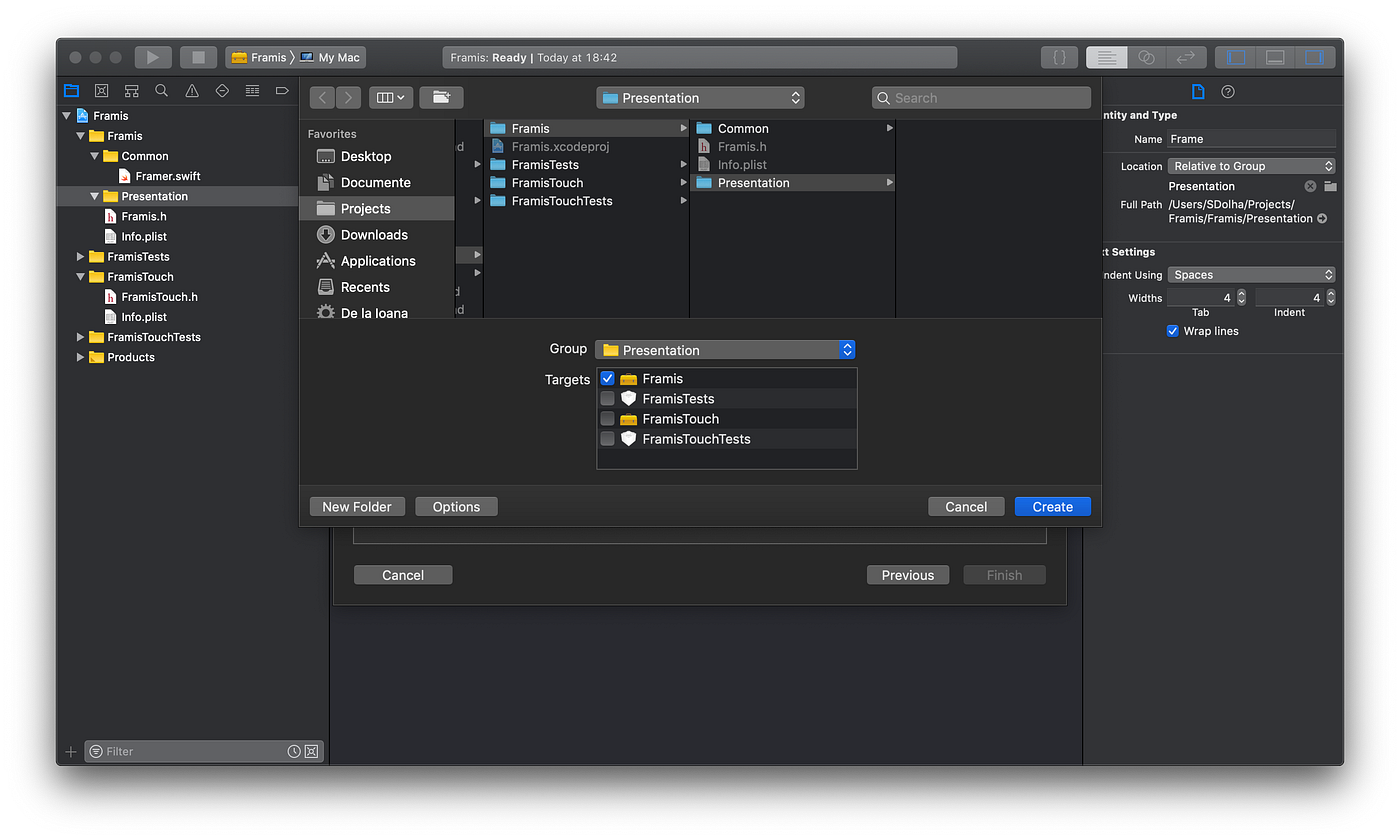
Task: Open the Group dropdown showing Presentation
Action: coord(724,349)
